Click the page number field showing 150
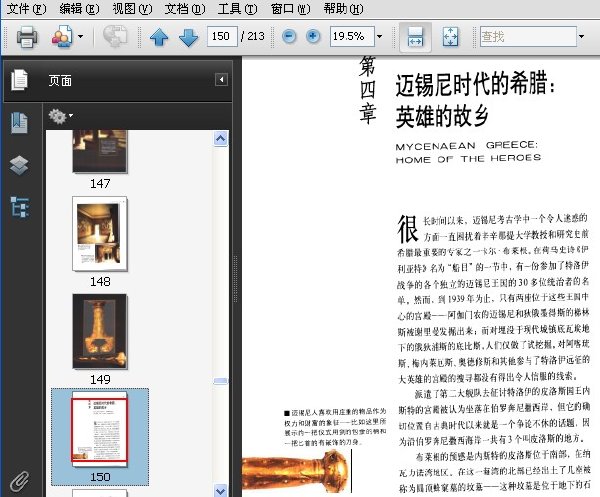Viewport: 600px width, 497px height. 222,36
